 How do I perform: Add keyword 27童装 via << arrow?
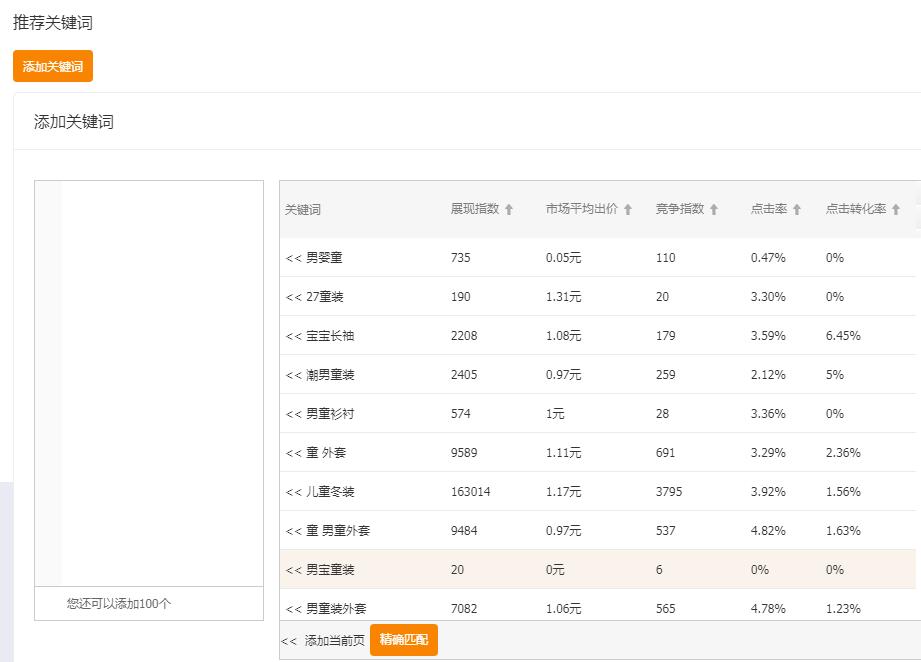(293, 297)
